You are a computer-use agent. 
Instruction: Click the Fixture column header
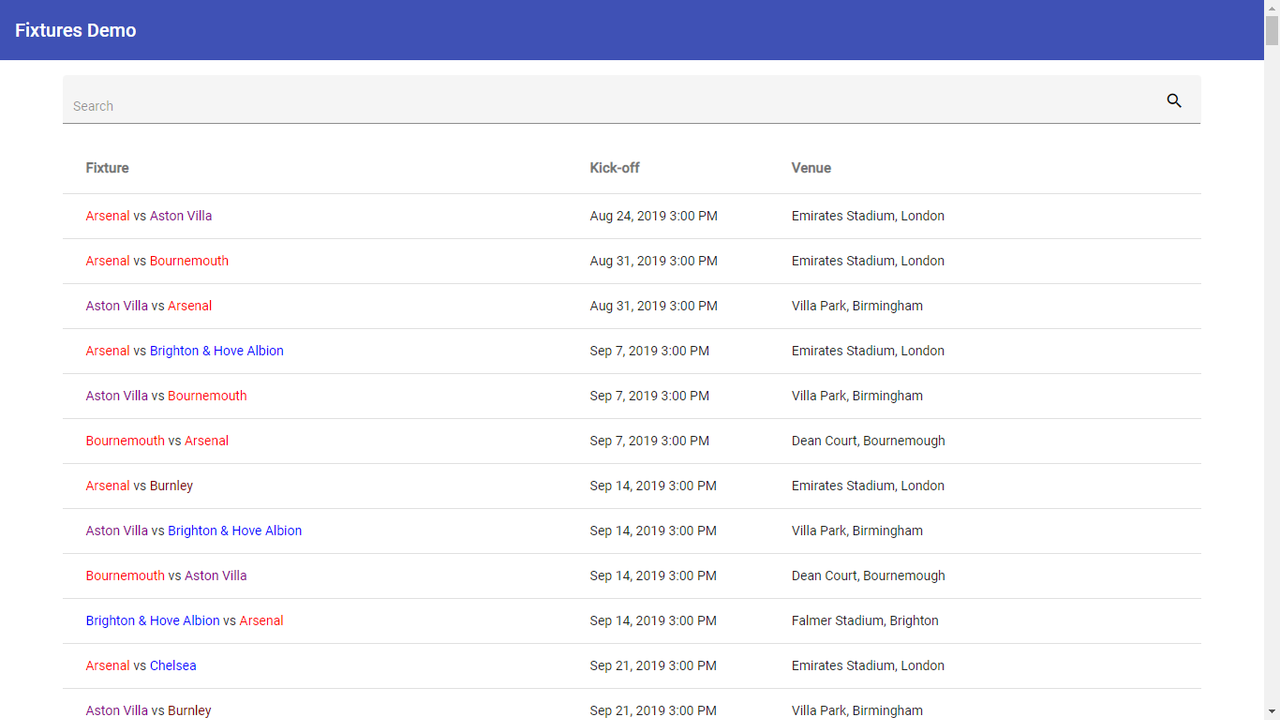[107, 168]
